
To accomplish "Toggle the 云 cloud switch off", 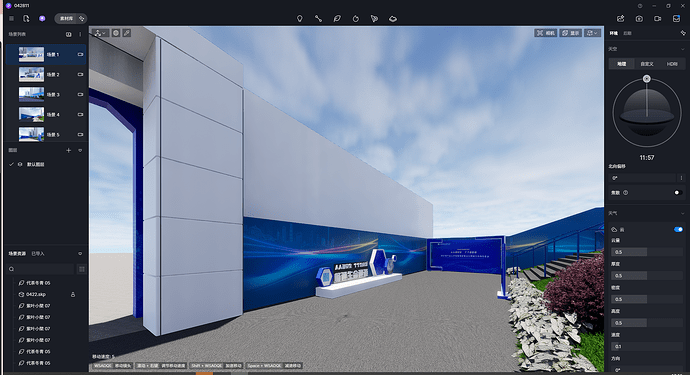I will 678,229.
